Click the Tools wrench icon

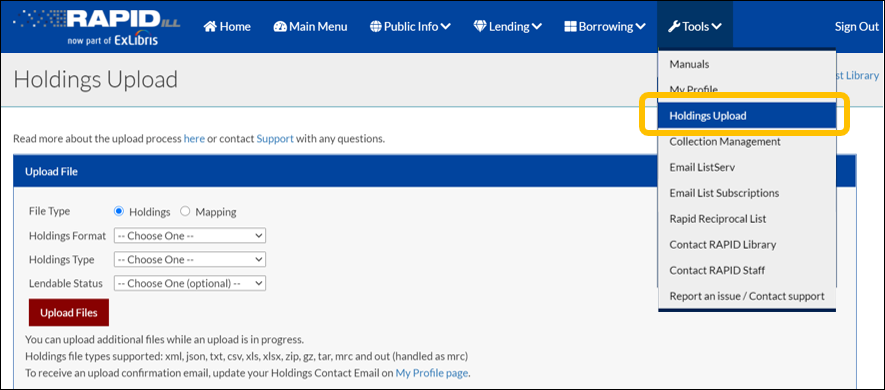coord(674,27)
